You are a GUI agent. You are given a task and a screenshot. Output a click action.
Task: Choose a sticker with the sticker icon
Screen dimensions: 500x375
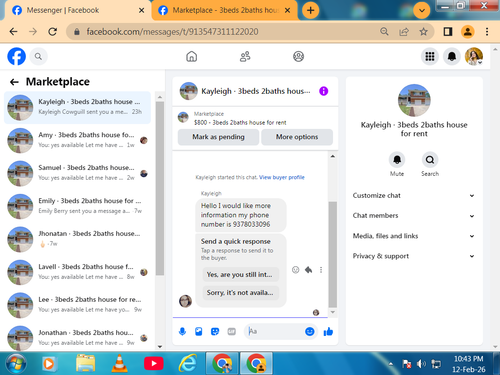(x=215, y=331)
